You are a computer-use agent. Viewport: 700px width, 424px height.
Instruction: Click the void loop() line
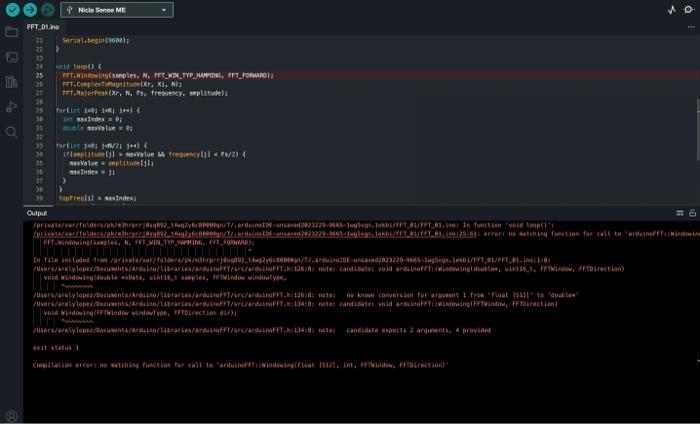(79, 67)
